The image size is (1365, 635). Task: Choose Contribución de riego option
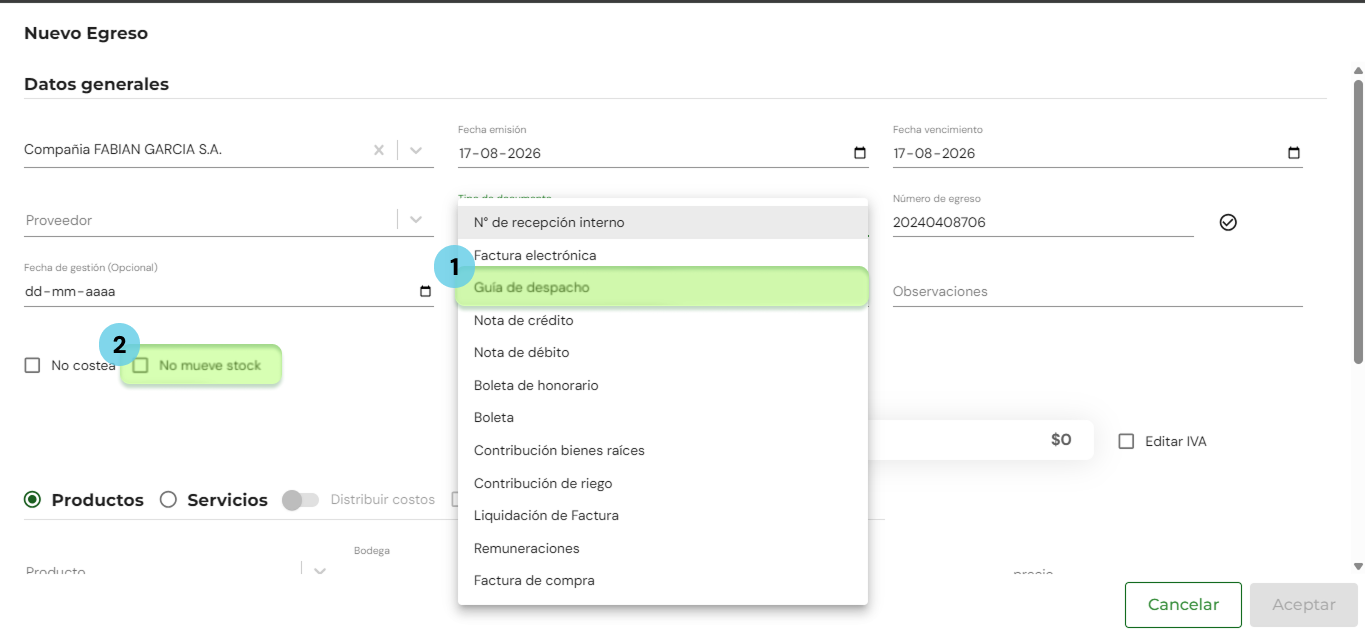pyautogui.click(x=662, y=483)
